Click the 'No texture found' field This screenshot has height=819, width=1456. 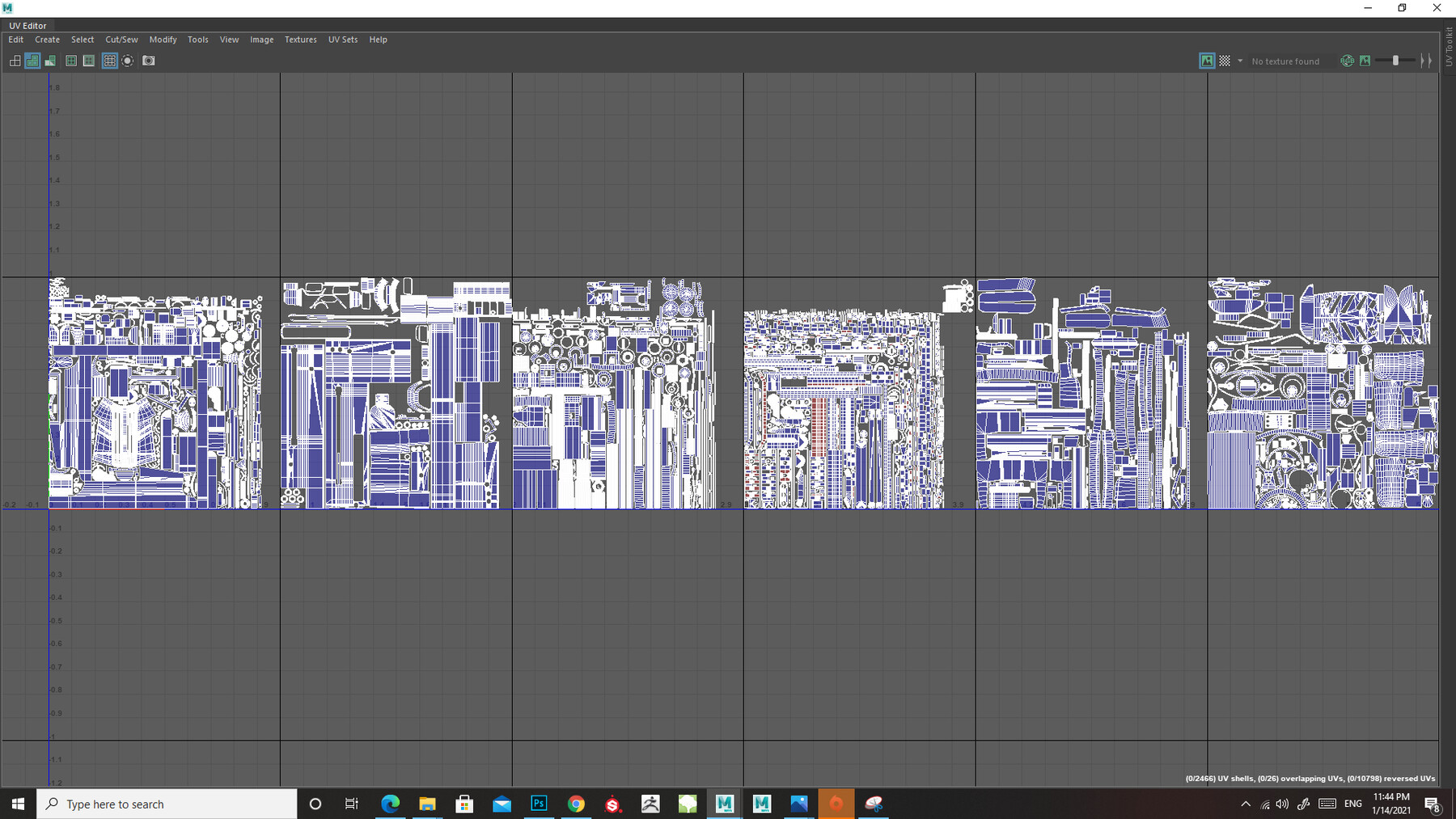tap(1286, 61)
